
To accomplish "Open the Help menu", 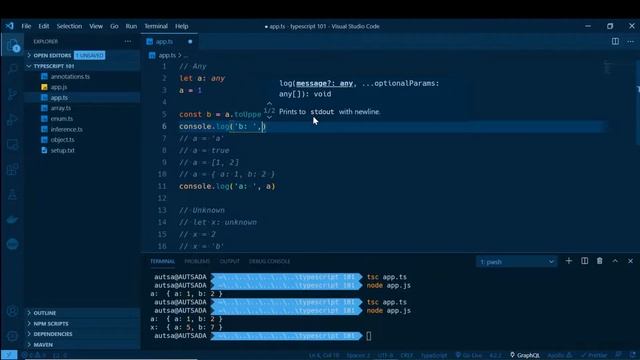I will [x=182, y=26].
